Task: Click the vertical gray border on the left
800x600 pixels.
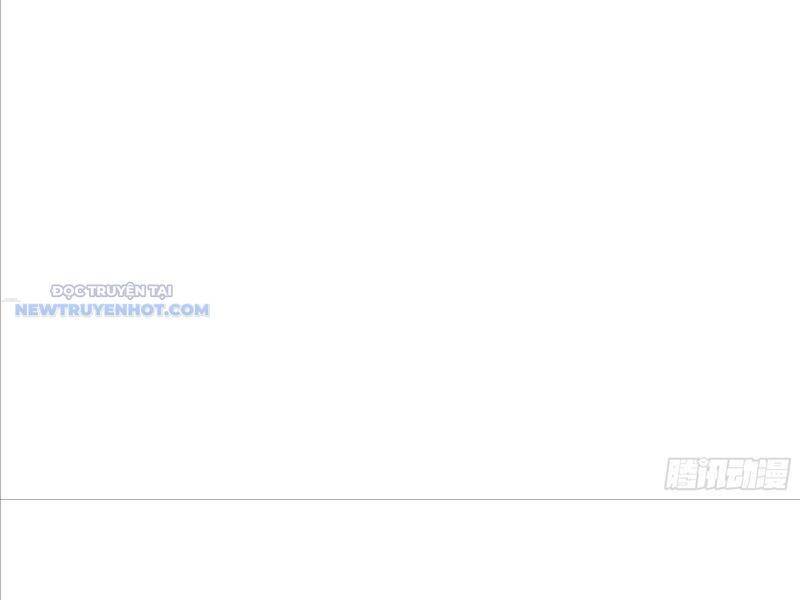Action: tap(1, 300)
